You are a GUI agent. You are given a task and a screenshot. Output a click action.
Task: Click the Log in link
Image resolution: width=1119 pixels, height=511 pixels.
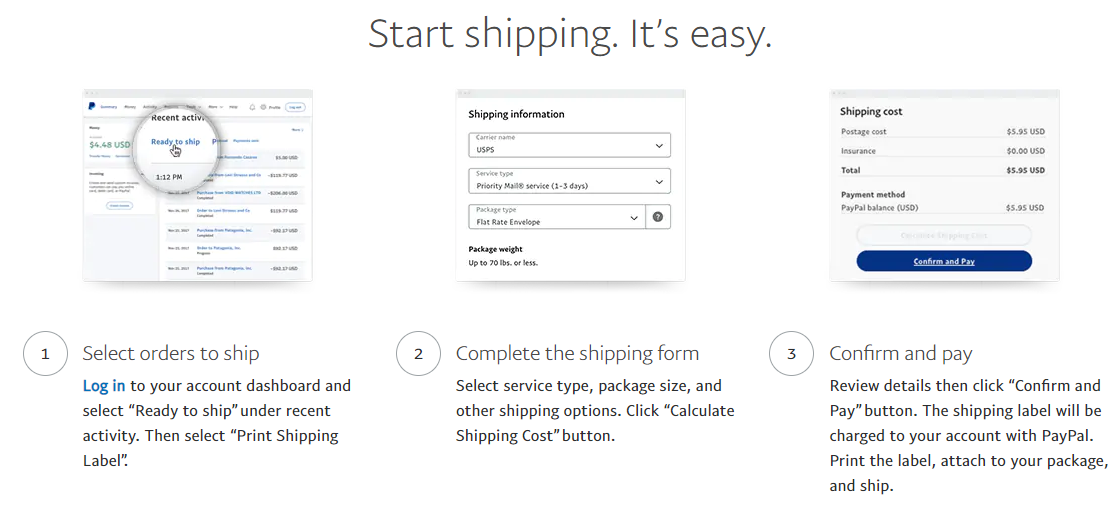click(x=104, y=386)
